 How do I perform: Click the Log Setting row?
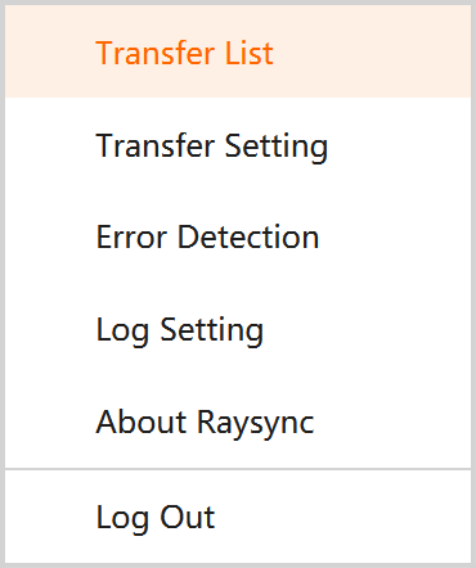238,330
